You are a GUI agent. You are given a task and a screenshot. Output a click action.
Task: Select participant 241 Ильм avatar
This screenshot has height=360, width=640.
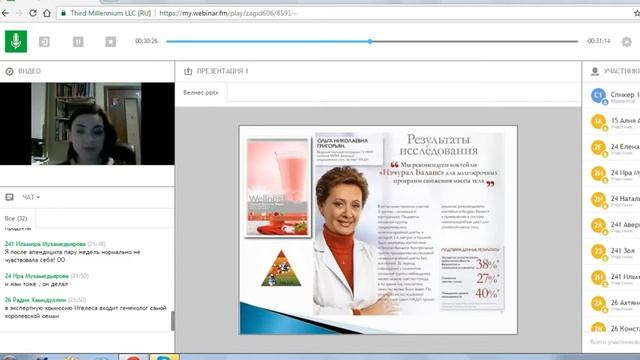click(x=598, y=278)
